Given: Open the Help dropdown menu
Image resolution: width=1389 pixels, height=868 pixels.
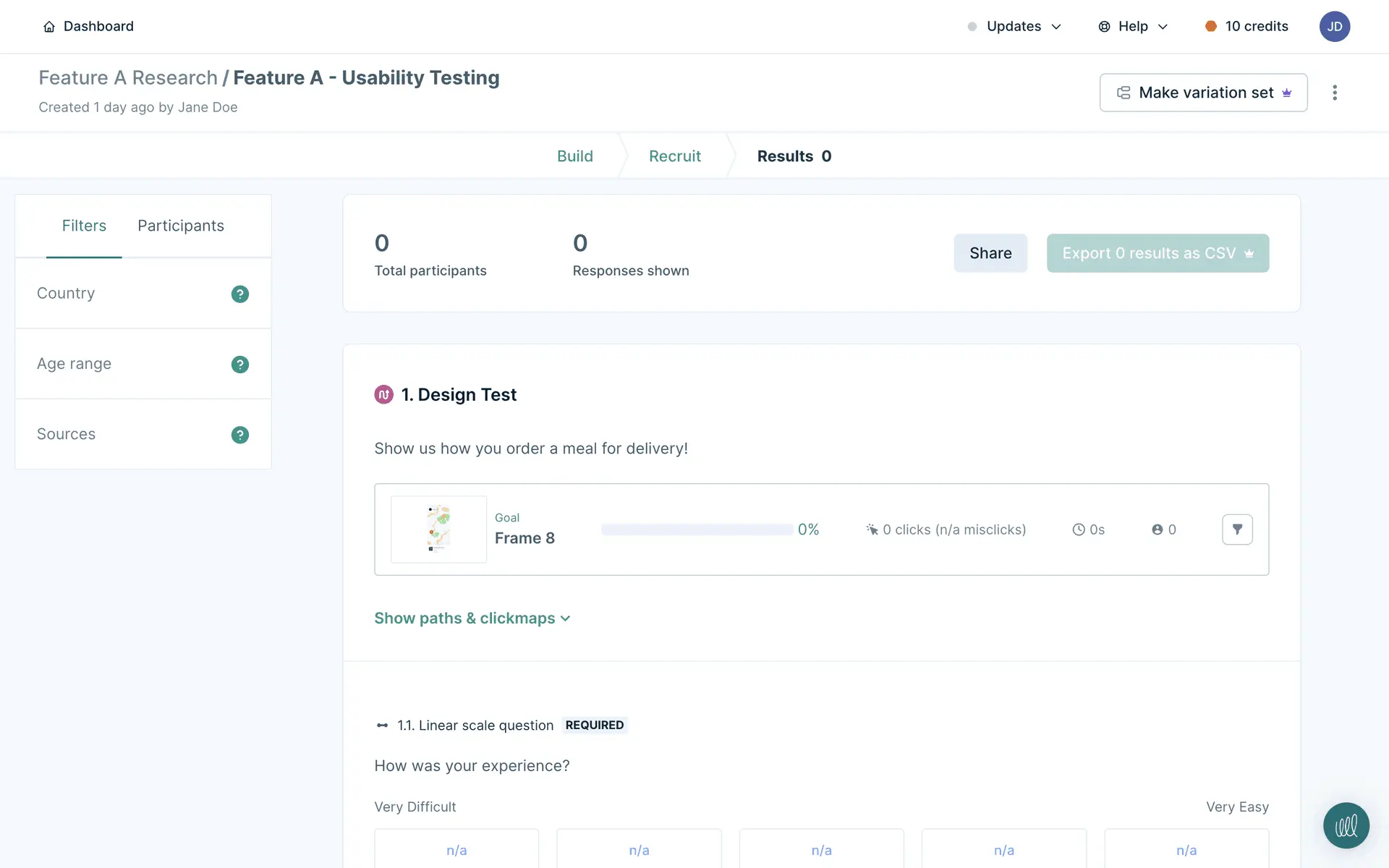Looking at the screenshot, I should point(1133,27).
